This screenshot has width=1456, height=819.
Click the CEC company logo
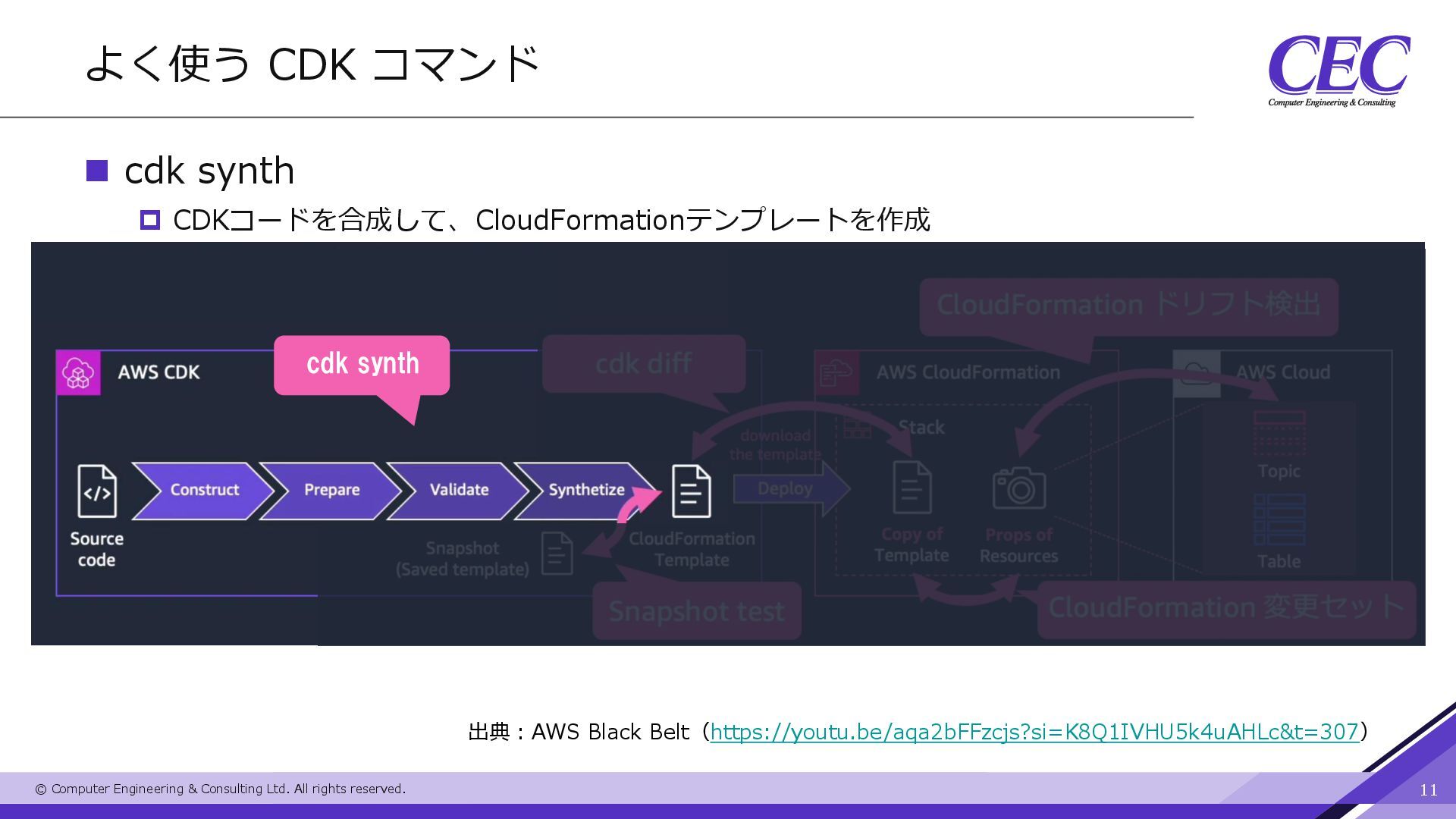pyautogui.click(x=1338, y=70)
